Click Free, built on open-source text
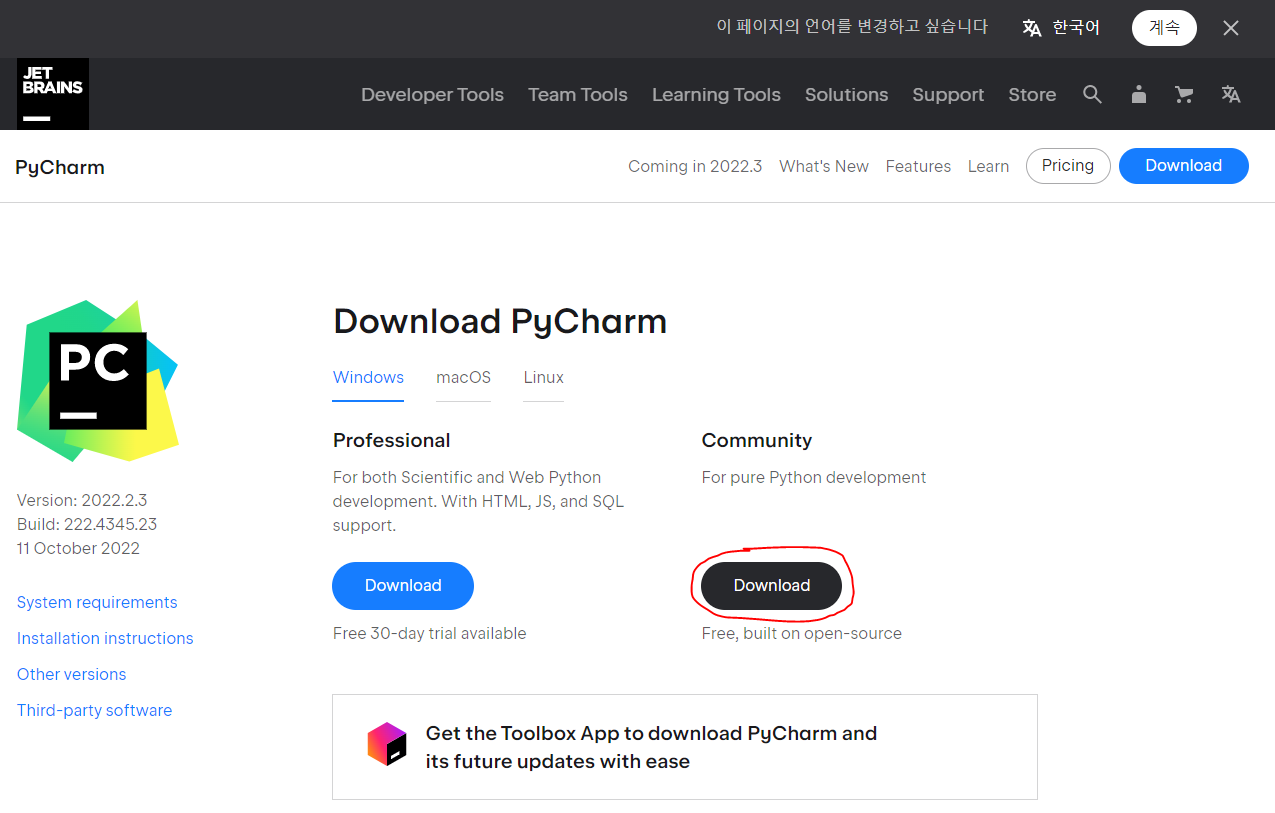This screenshot has width=1275, height=813. click(x=801, y=633)
